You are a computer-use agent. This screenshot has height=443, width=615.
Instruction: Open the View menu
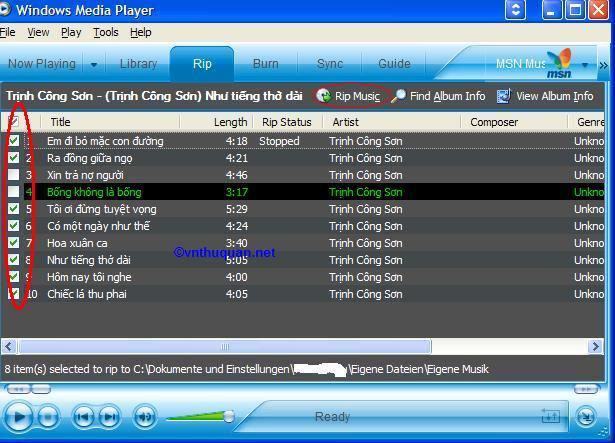[x=38, y=32]
